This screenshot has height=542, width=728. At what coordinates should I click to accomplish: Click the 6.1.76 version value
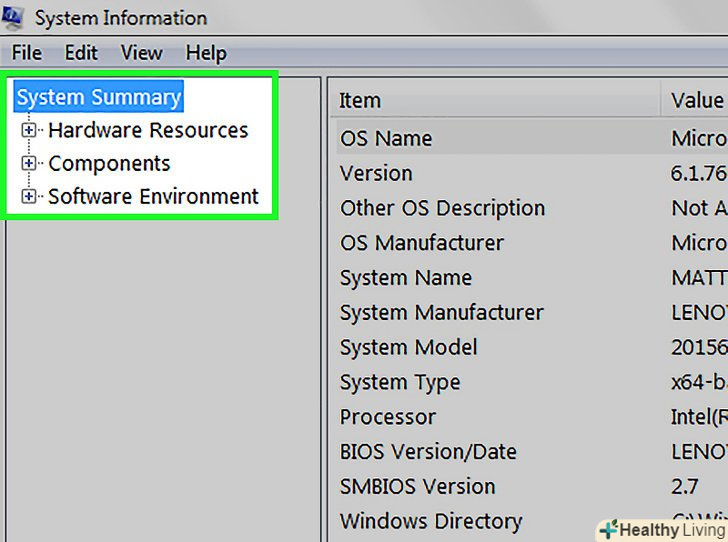coord(699,173)
